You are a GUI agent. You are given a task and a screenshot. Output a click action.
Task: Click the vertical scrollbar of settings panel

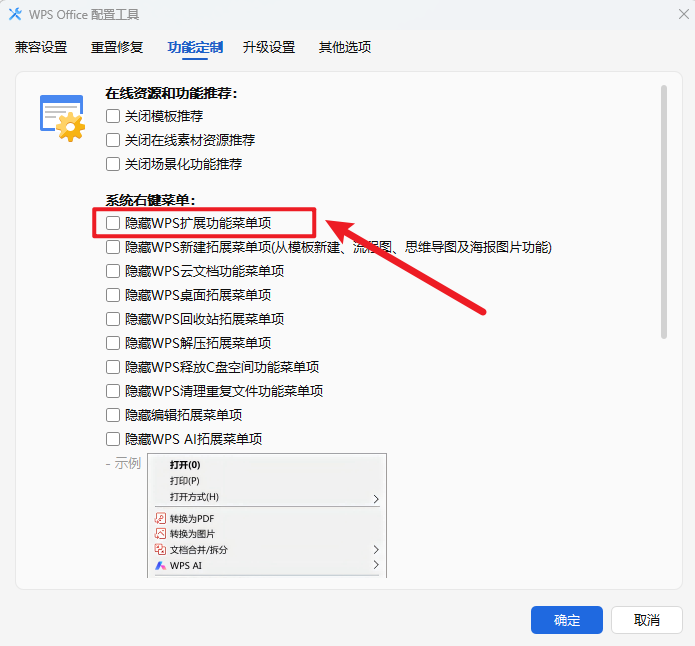point(664,212)
